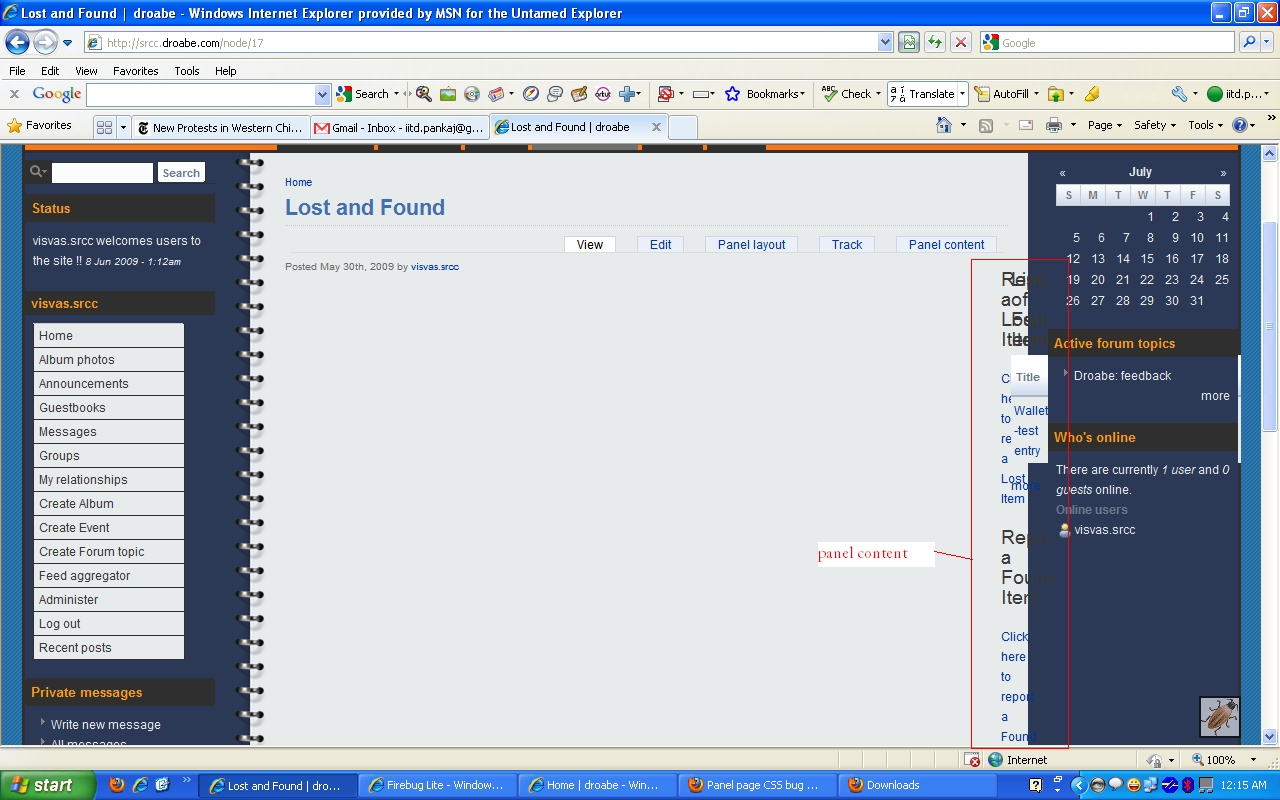Click the Read Mail envelope icon
The width and height of the screenshot is (1280, 800).
coord(1025,125)
